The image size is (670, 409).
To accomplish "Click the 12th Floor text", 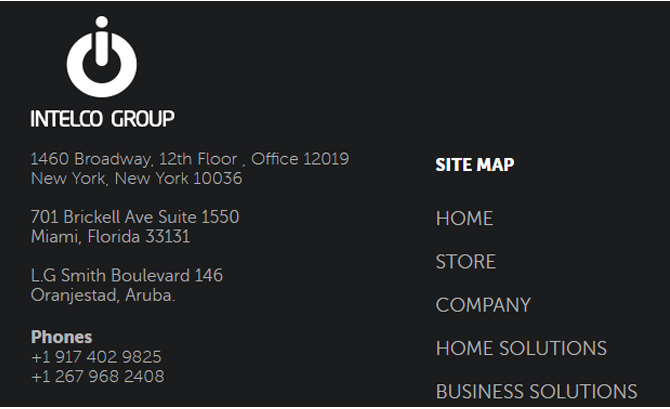I will (198, 159).
